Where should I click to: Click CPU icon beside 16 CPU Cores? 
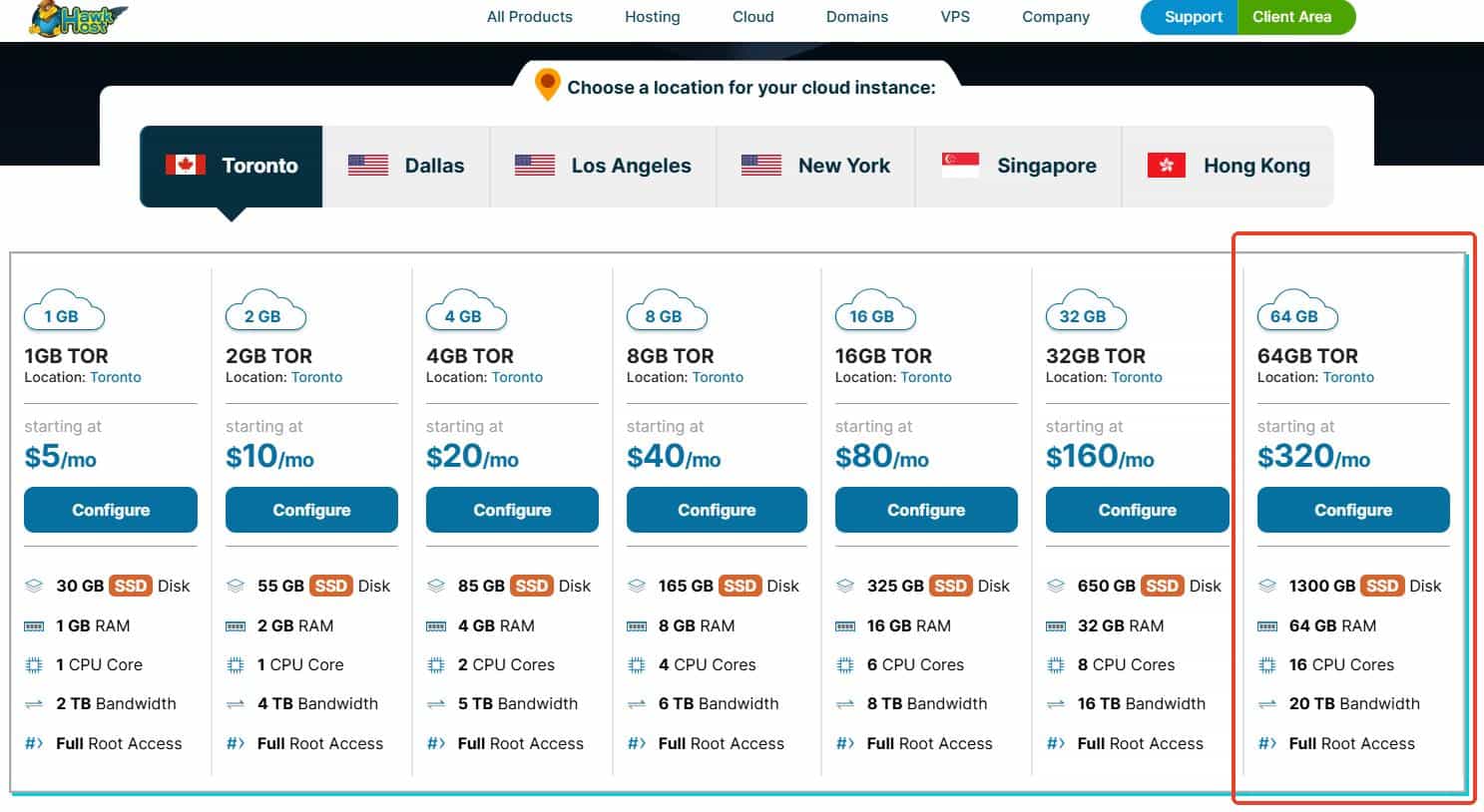[x=1267, y=664]
